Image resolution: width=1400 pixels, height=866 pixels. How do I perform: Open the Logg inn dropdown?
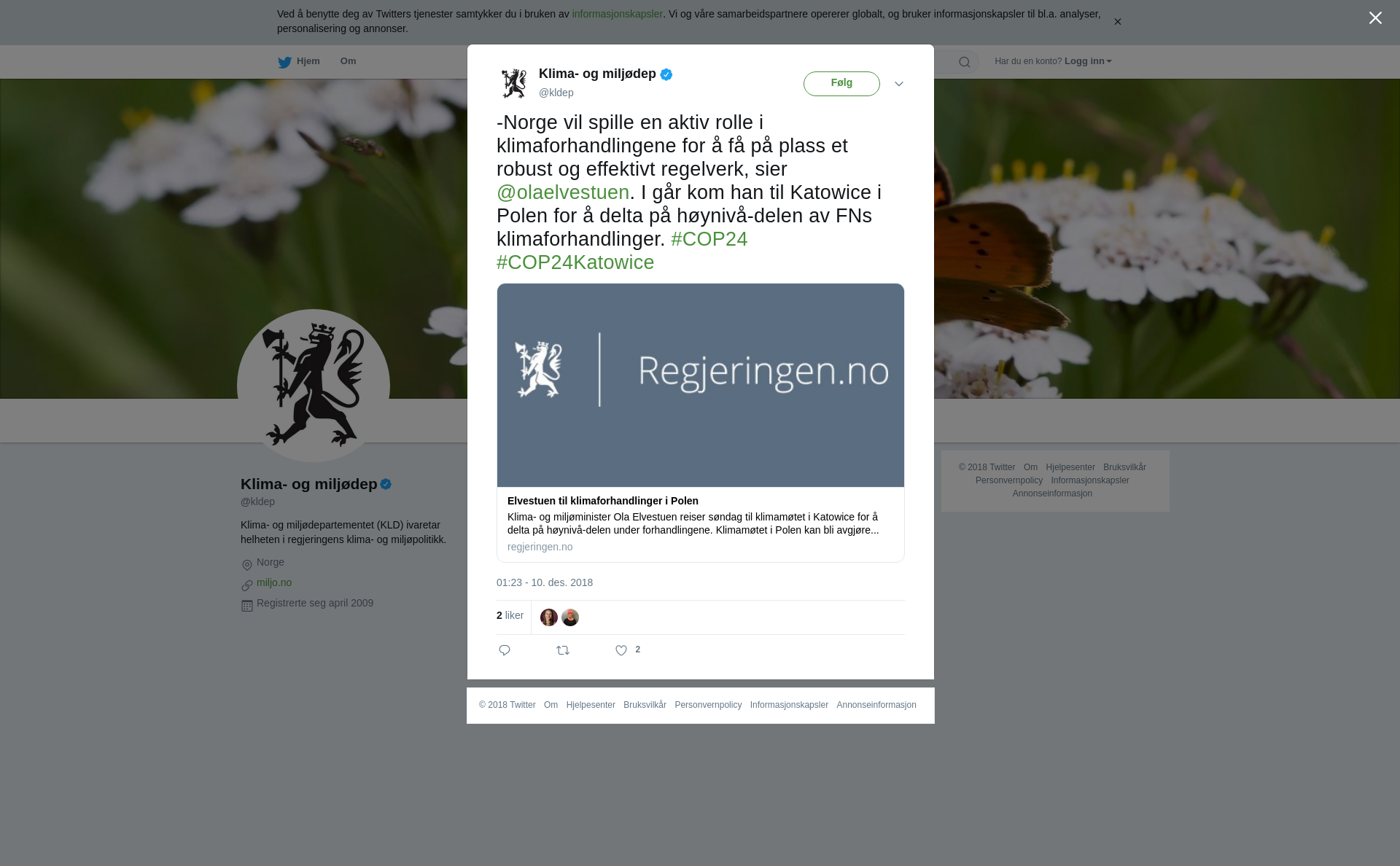1088,61
